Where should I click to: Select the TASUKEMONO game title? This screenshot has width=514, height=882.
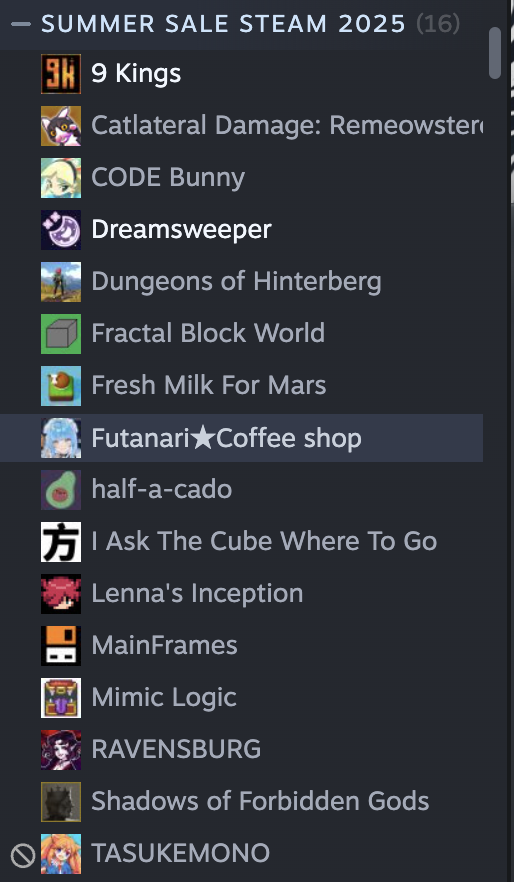[181, 853]
